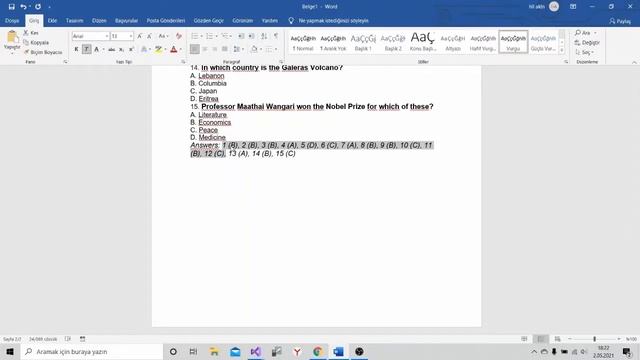Click the Undo arrow icon

[23, 7]
